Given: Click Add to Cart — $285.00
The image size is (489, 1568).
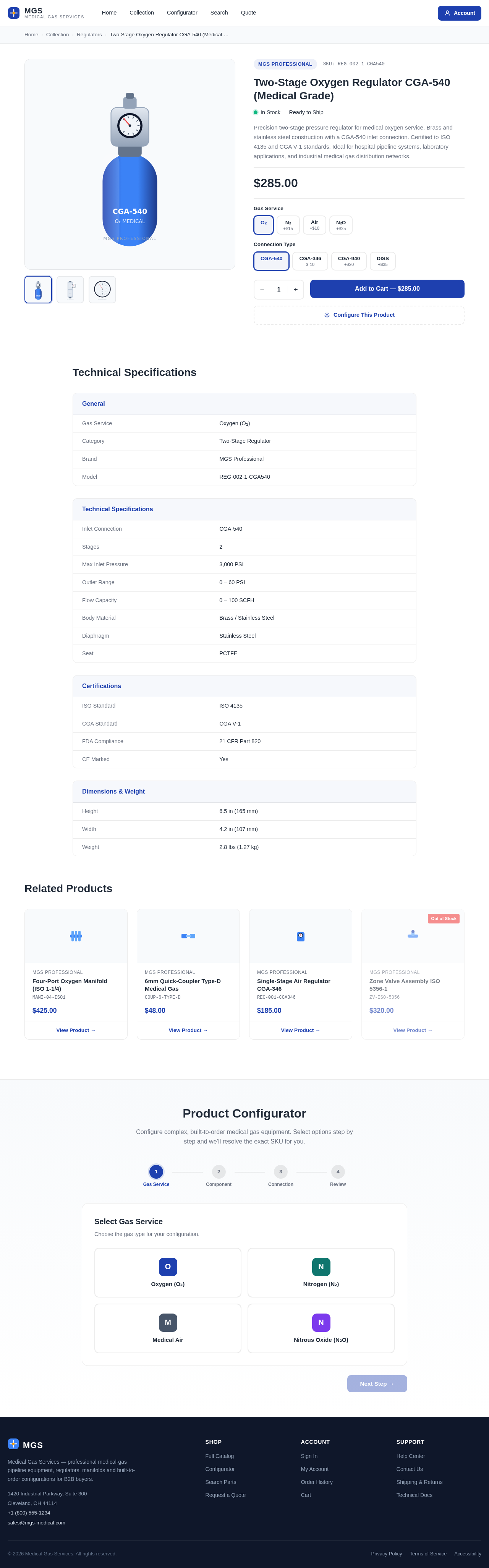Looking at the screenshot, I should 387,288.
